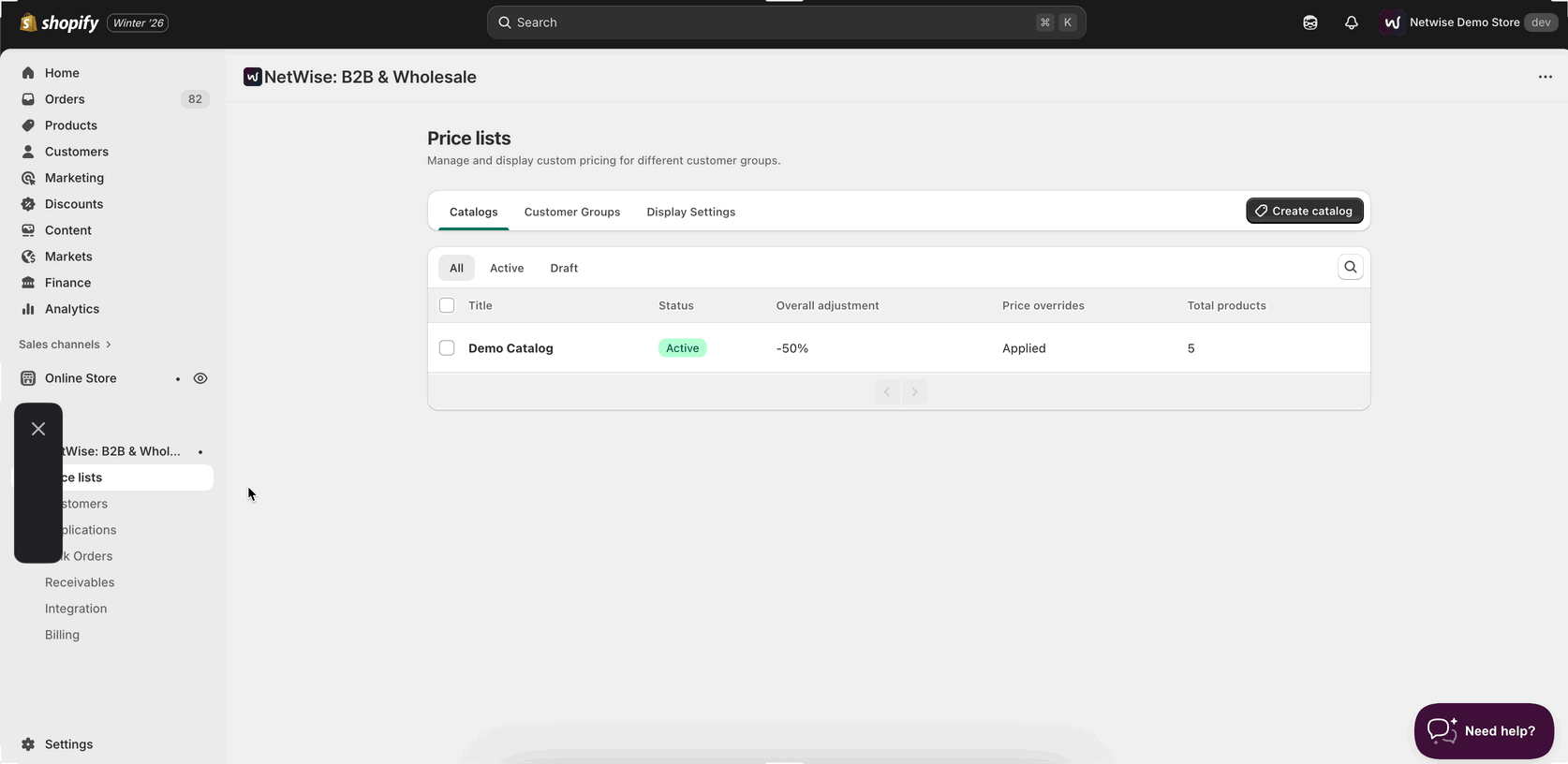Click the Netwise store avatar icon
The width and height of the screenshot is (1568, 764).
1392,22
